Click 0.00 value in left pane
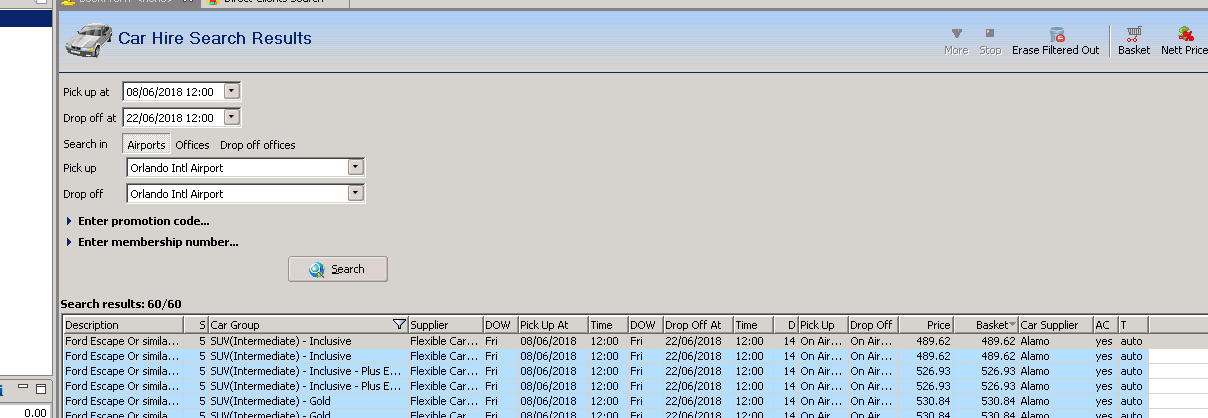Image resolution: width=1208 pixels, height=418 pixels. [x=35, y=412]
